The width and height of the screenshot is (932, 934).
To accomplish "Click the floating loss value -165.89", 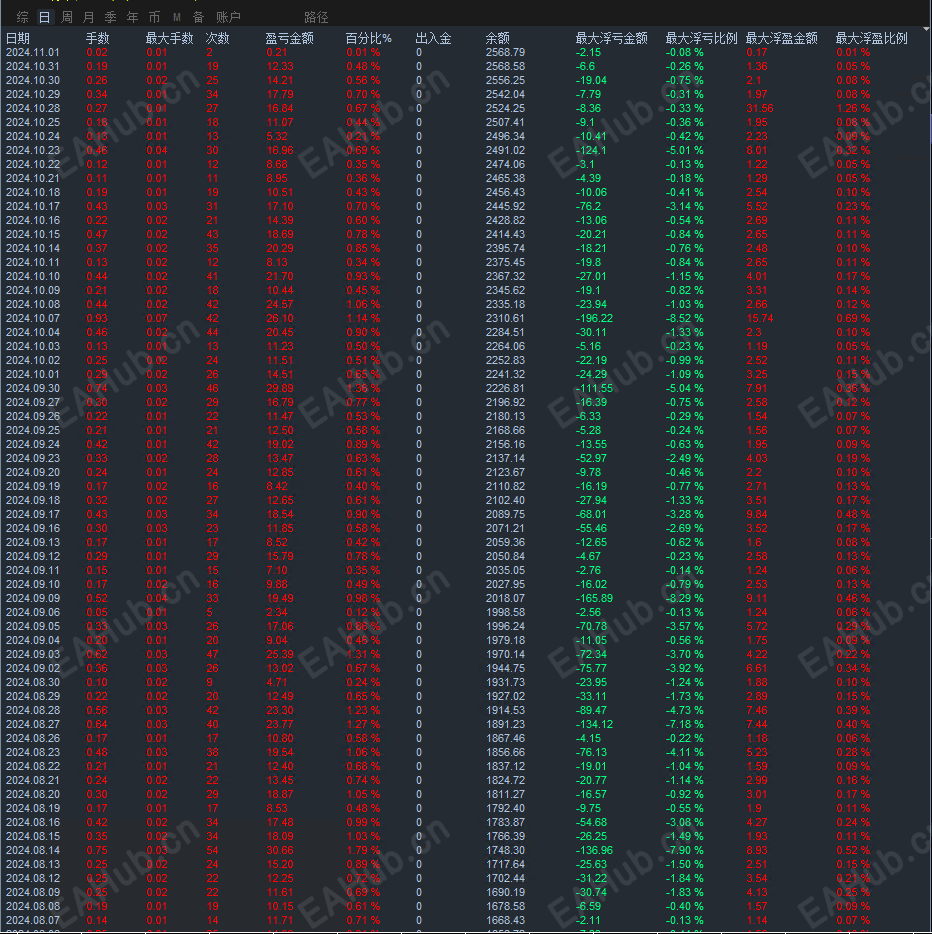I will coord(594,599).
